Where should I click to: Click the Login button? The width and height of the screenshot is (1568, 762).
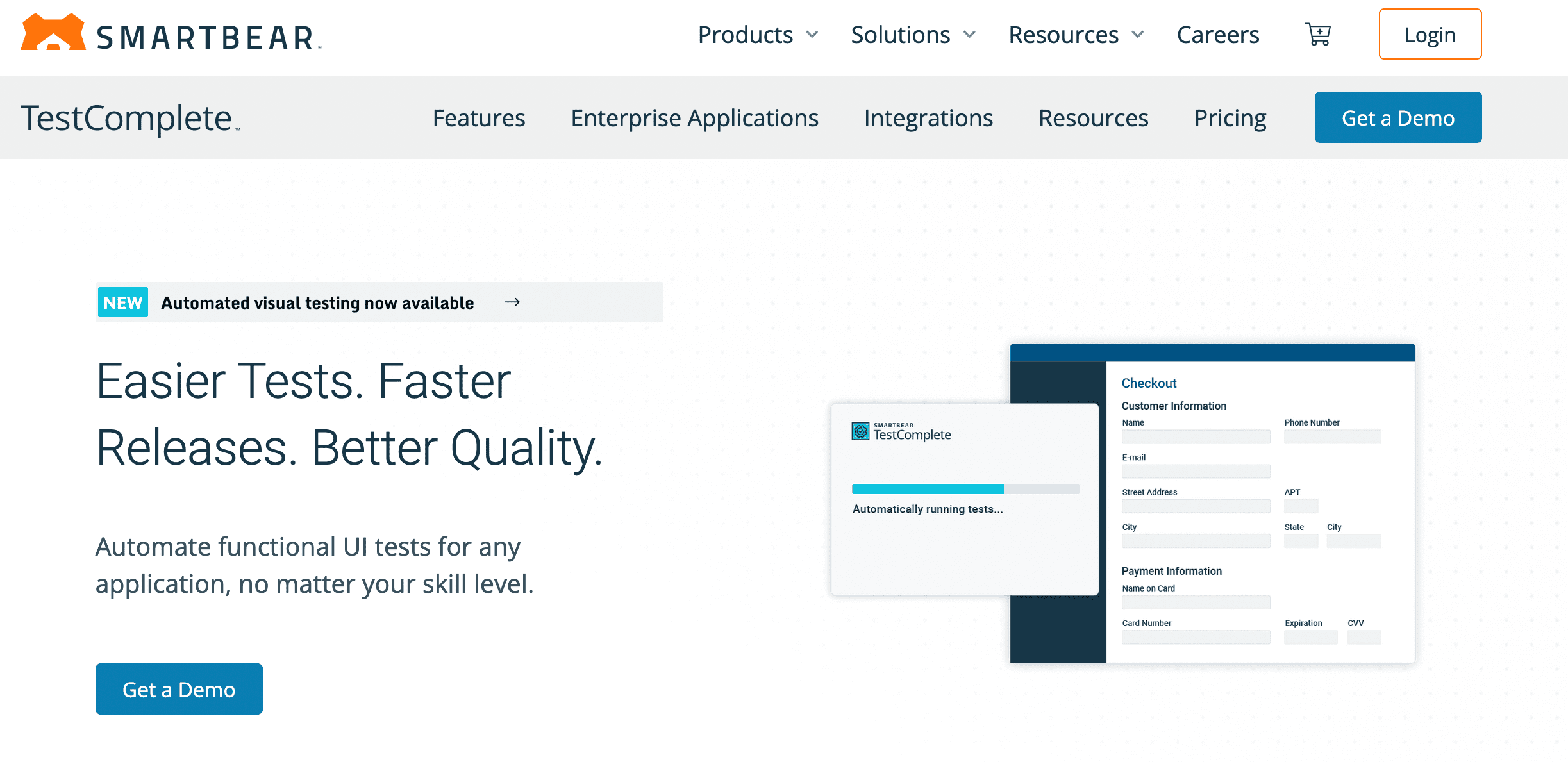[1430, 35]
